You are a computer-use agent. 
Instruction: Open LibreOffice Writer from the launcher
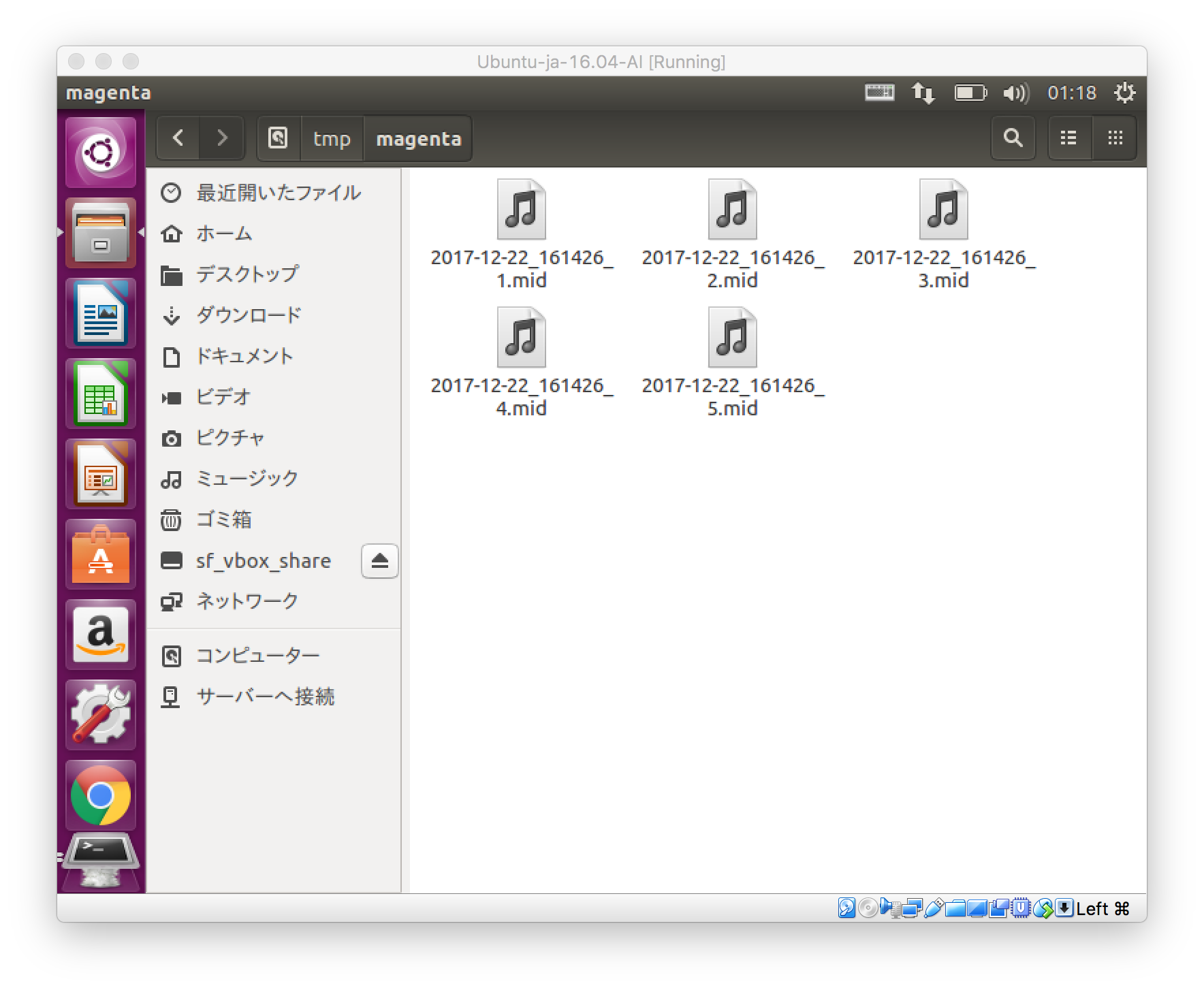click(101, 313)
